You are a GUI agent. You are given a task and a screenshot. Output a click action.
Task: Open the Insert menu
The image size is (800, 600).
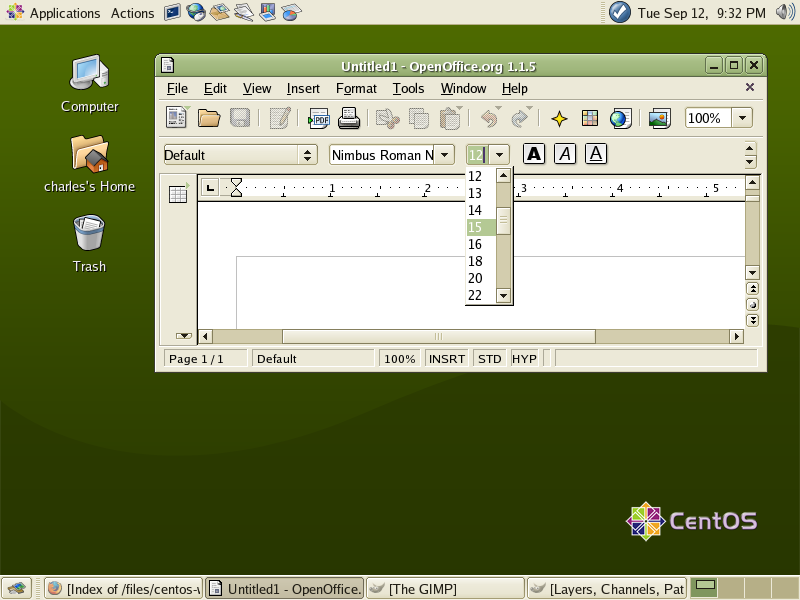pyautogui.click(x=303, y=89)
